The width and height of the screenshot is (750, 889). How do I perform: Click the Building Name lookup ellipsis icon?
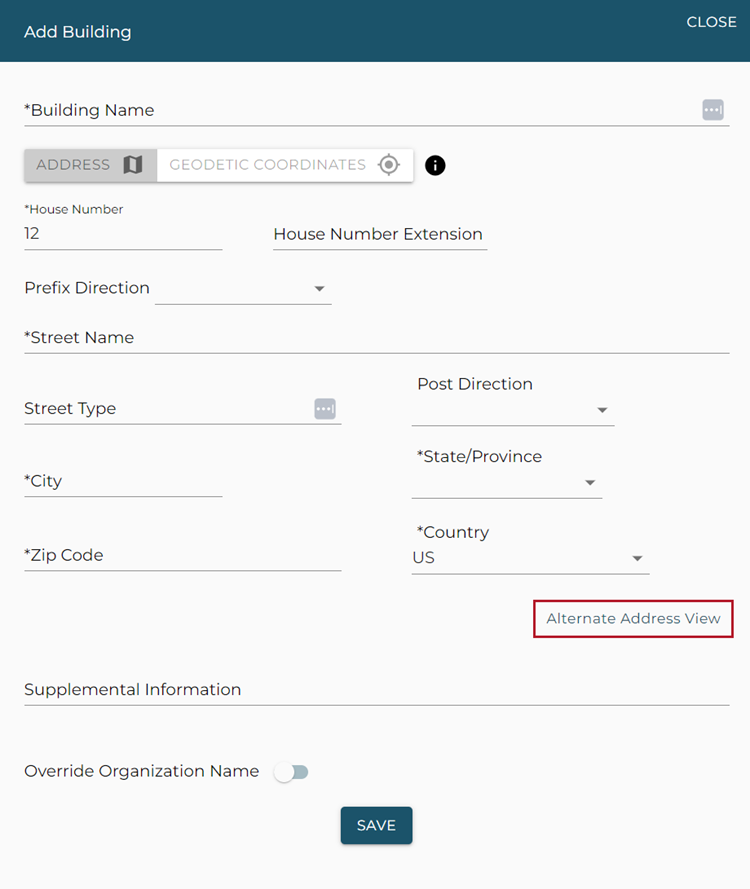pos(712,110)
